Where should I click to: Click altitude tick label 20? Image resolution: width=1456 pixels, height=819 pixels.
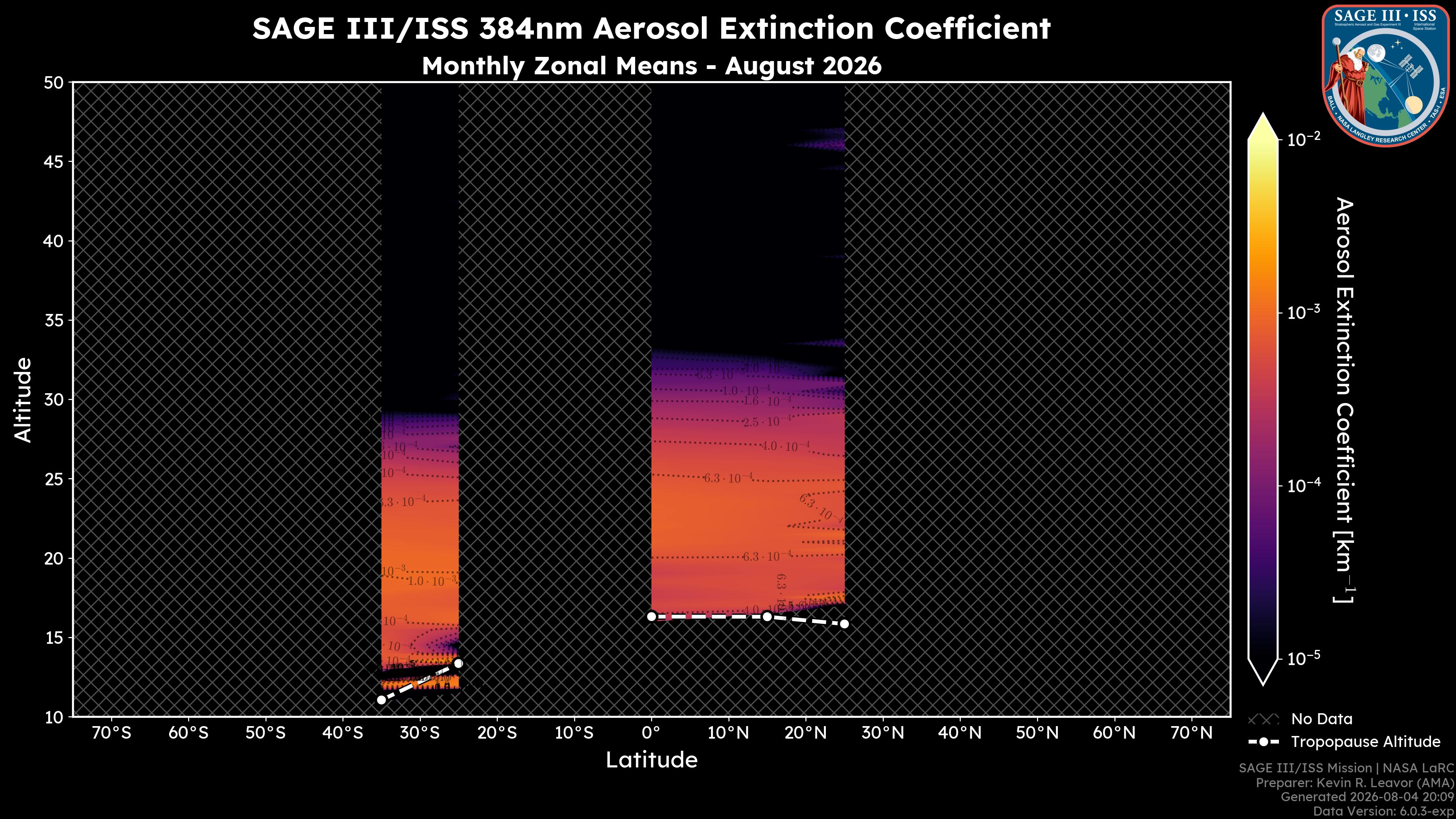click(x=54, y=559)
